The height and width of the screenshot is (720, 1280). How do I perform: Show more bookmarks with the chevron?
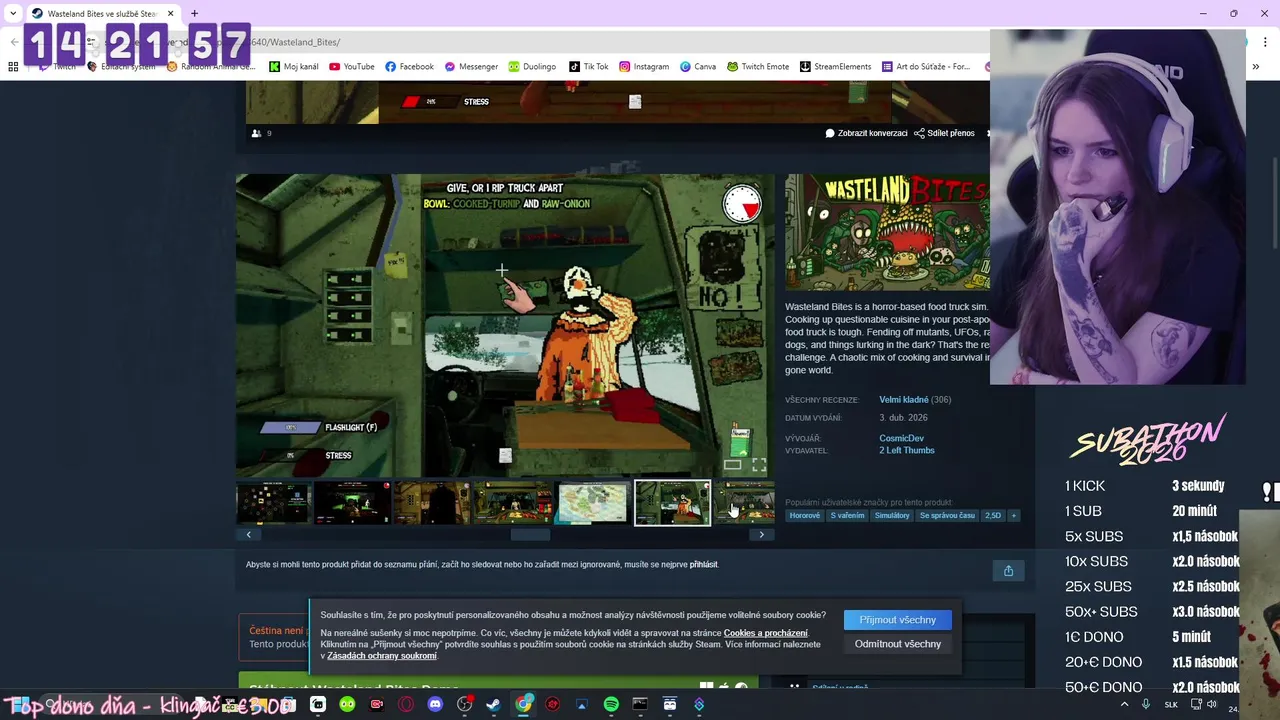[1256, 66]
